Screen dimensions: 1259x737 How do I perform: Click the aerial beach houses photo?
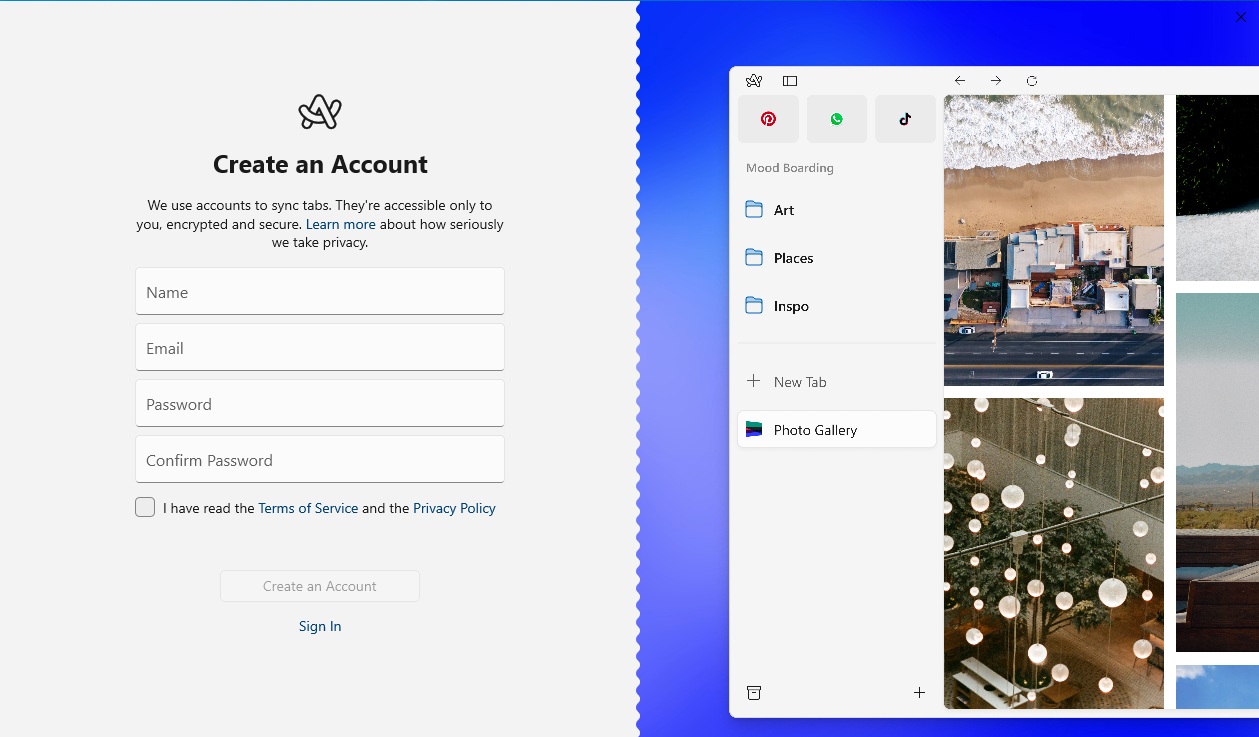point(1054,240)
